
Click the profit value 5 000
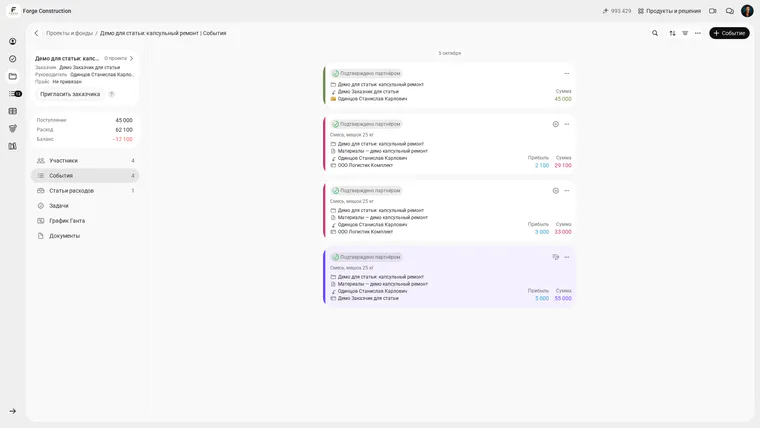pos(542,298)
